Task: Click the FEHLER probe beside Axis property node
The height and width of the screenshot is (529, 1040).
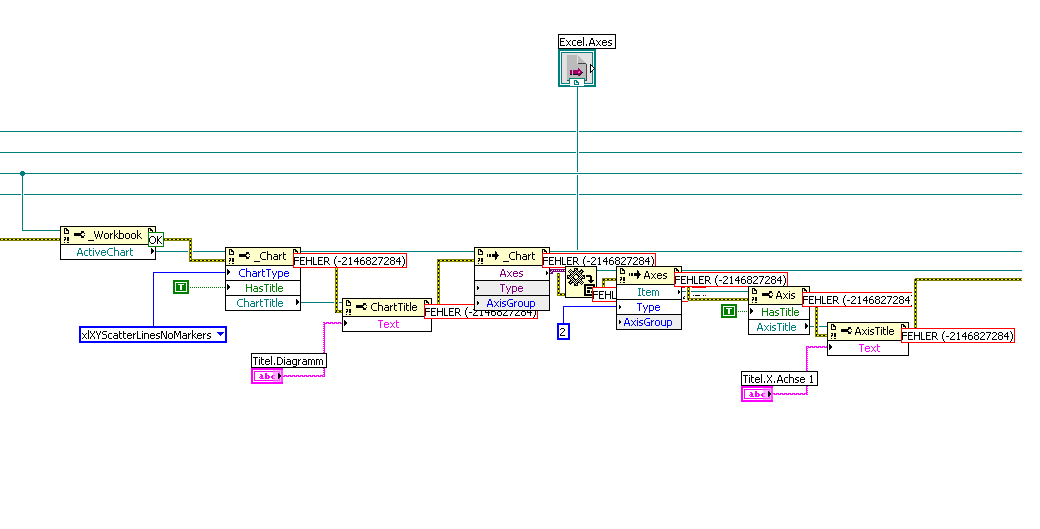Action: point(857,300)
